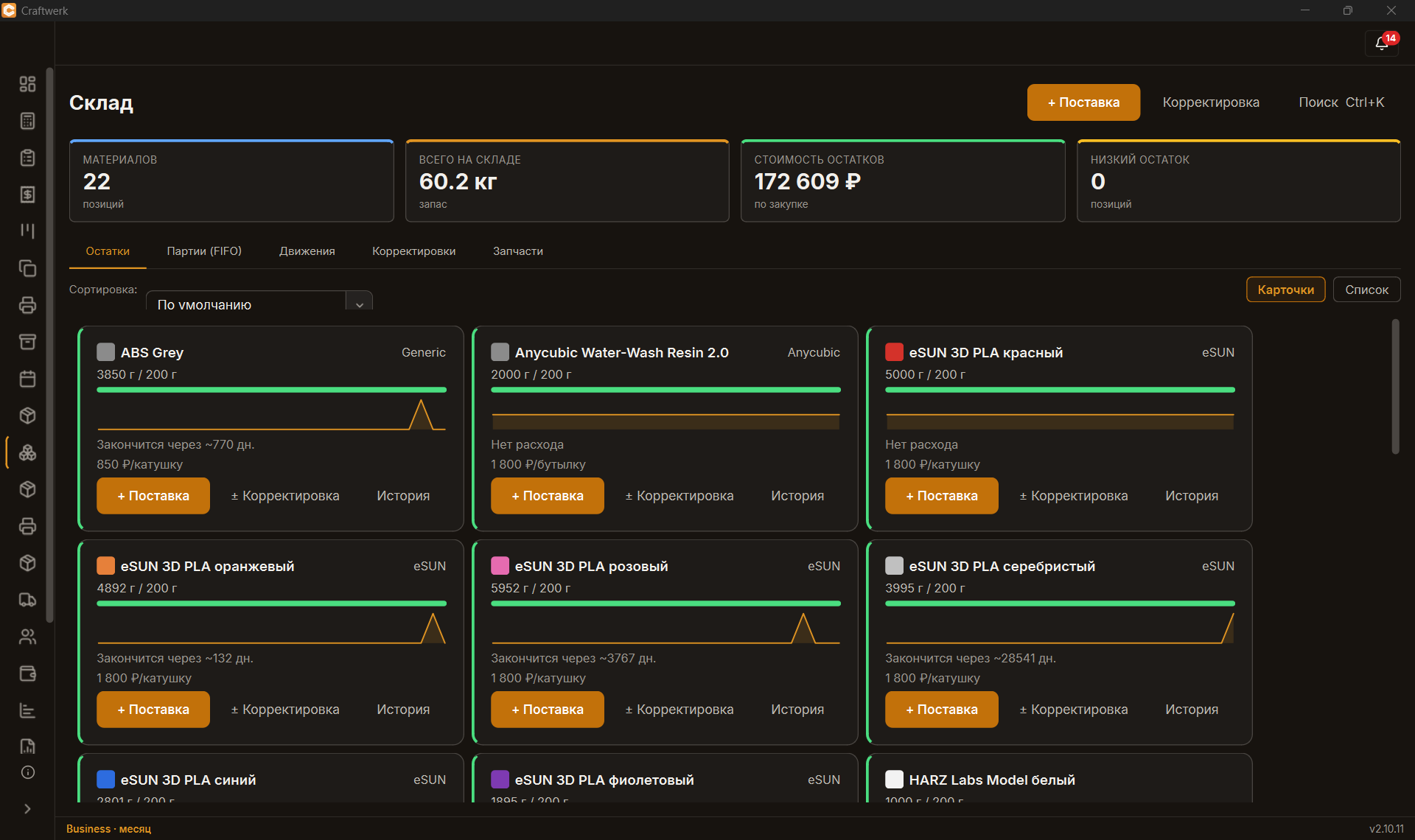Click the grey swatch of Anycubic Water-Wash Resin
This screenshot has height=840, width=1415.
pyautogui.click(x=500, y=352)
